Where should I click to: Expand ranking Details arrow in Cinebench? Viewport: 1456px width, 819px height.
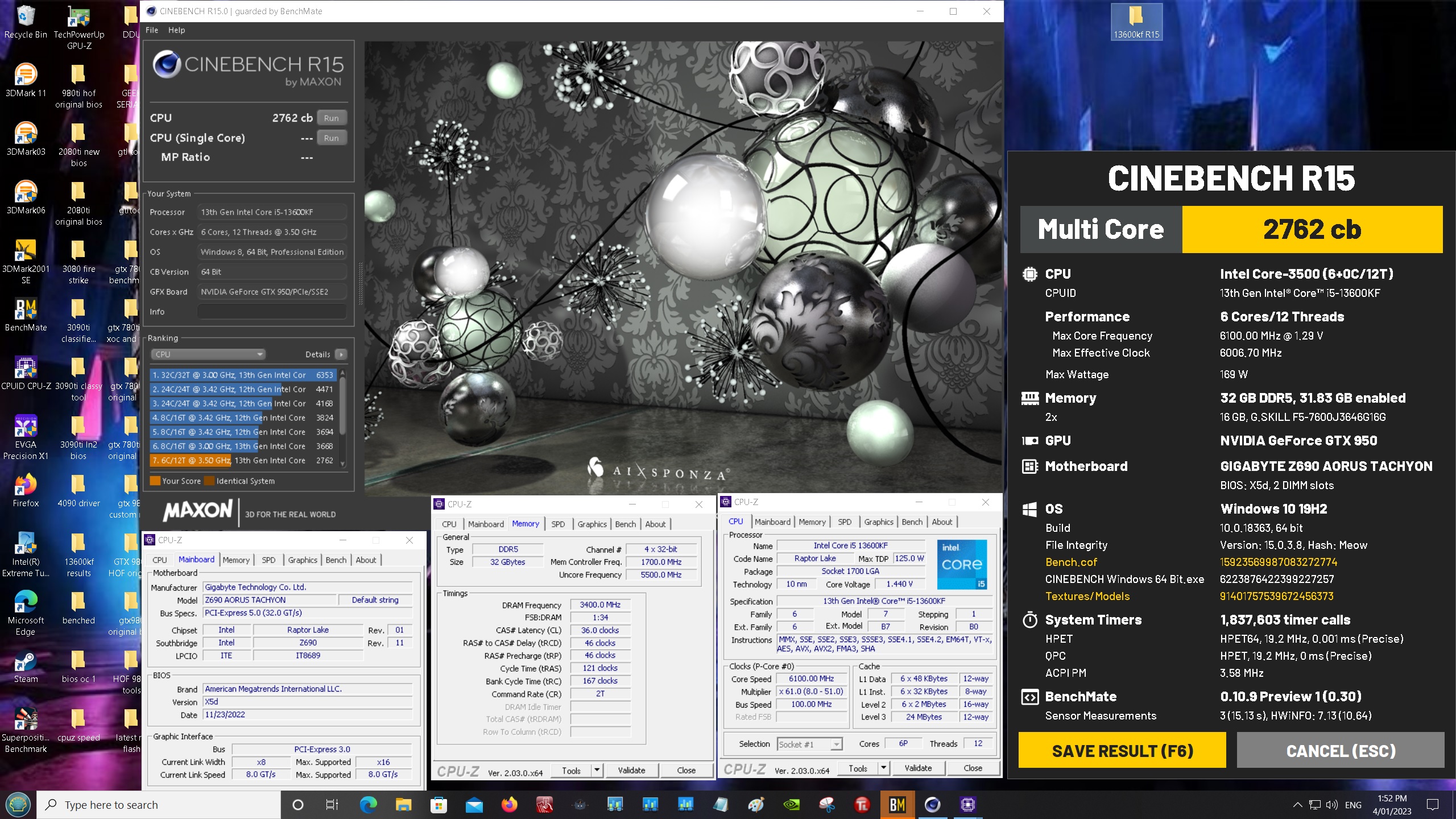point(341,354)
